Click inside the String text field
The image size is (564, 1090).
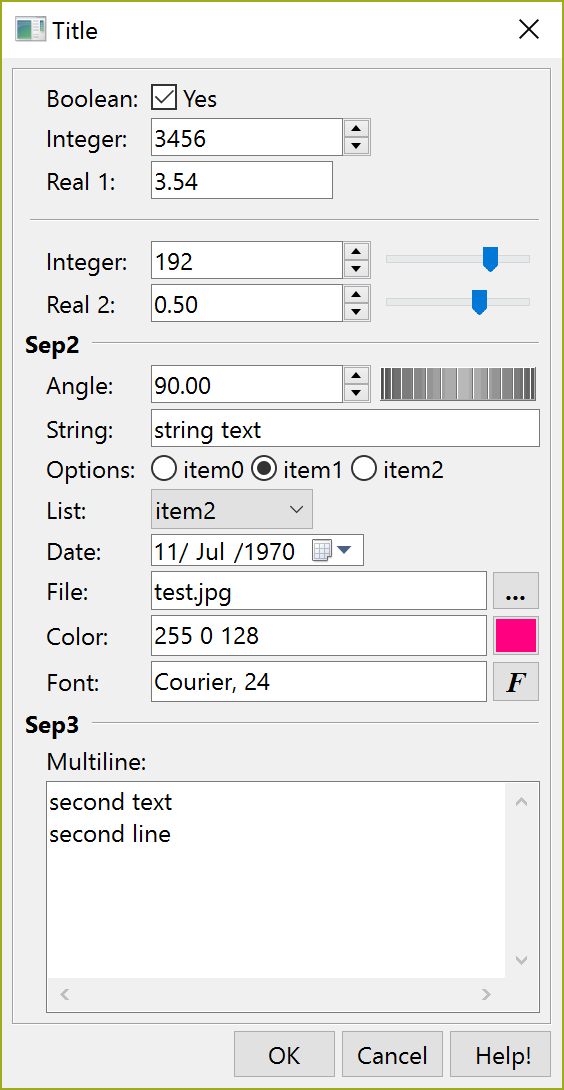point(345,429)
